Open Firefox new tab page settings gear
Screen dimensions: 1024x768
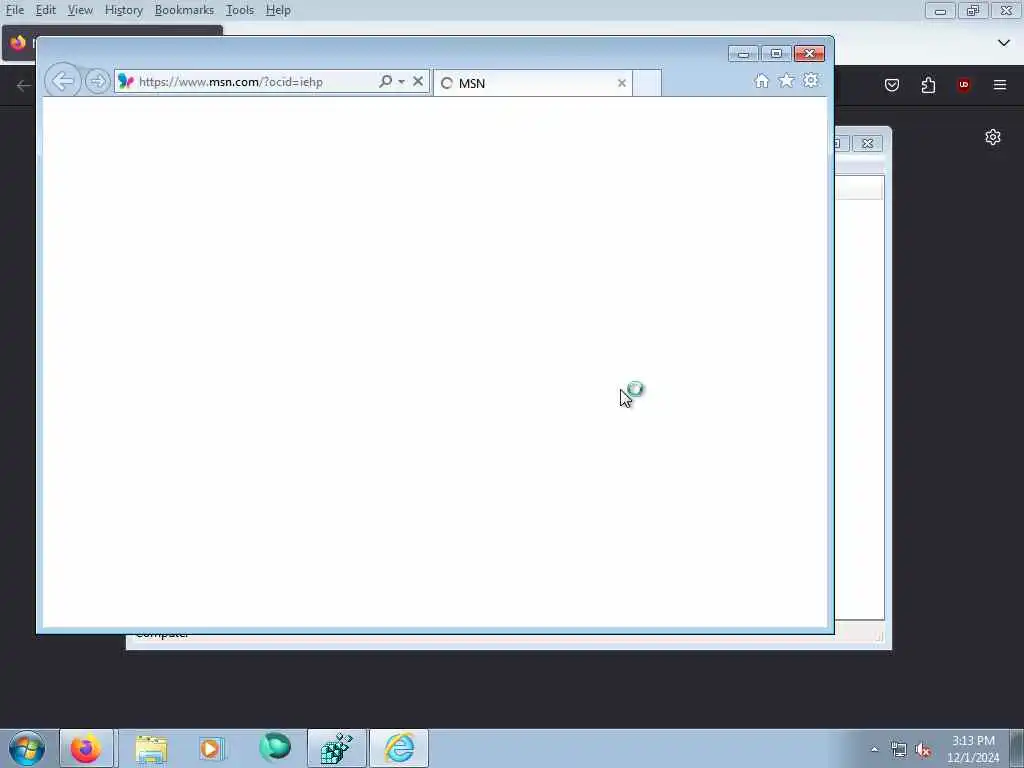(993, 137)
